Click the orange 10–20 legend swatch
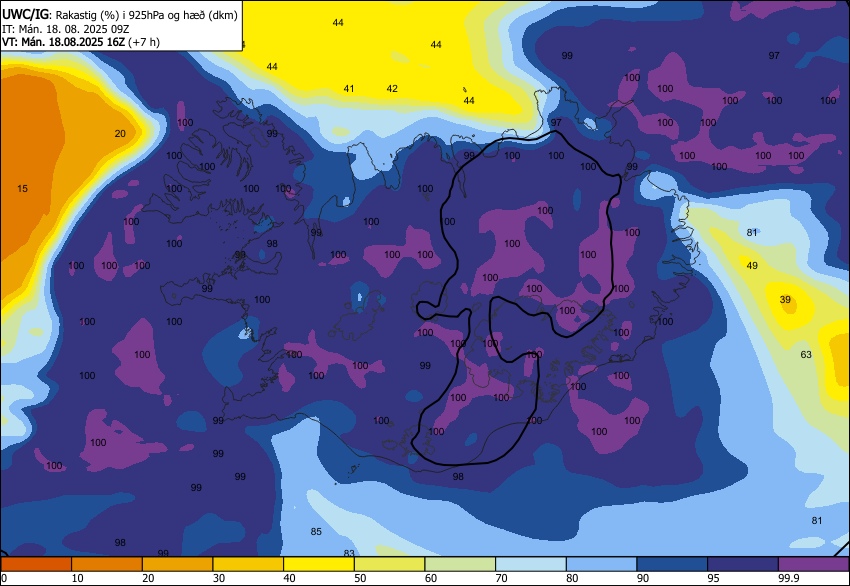 coord(107,564)
